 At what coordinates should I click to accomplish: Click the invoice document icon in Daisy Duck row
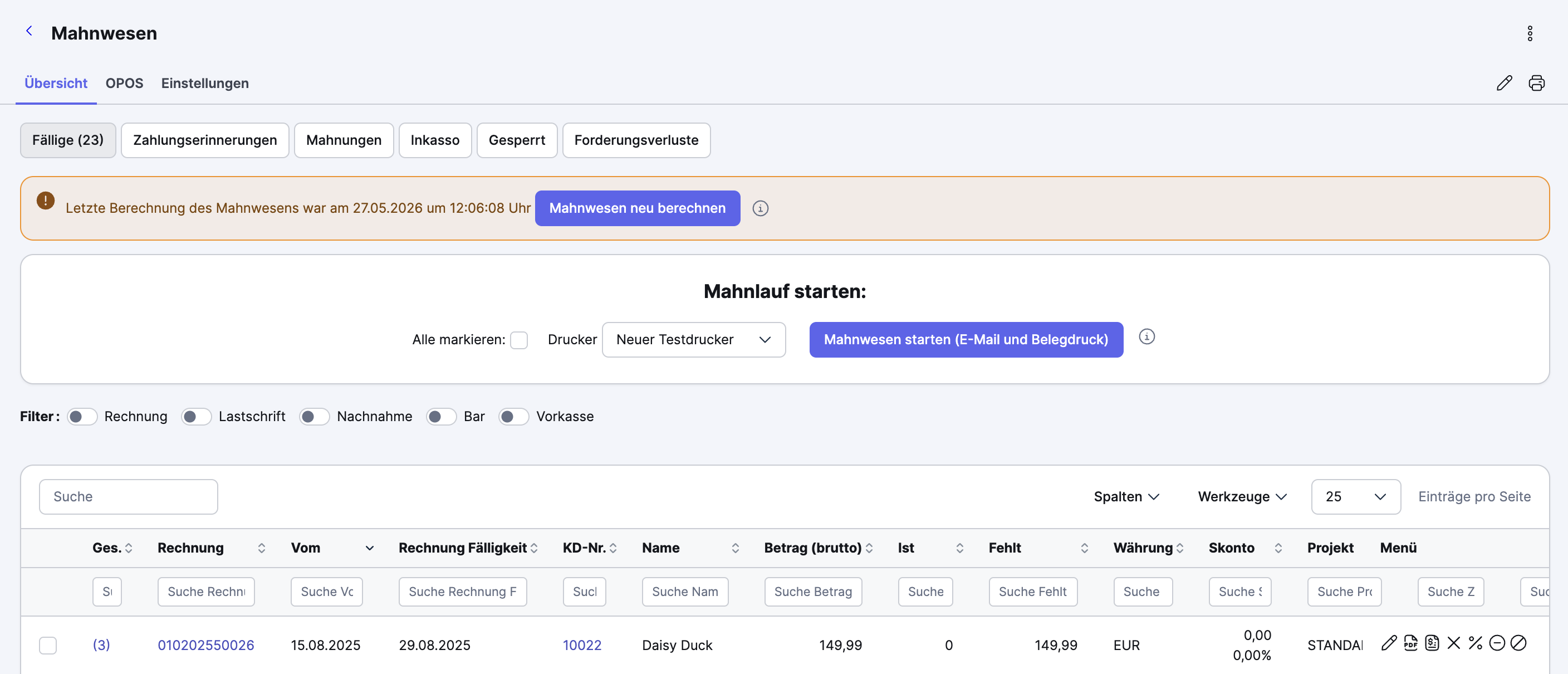point(1432,643)
